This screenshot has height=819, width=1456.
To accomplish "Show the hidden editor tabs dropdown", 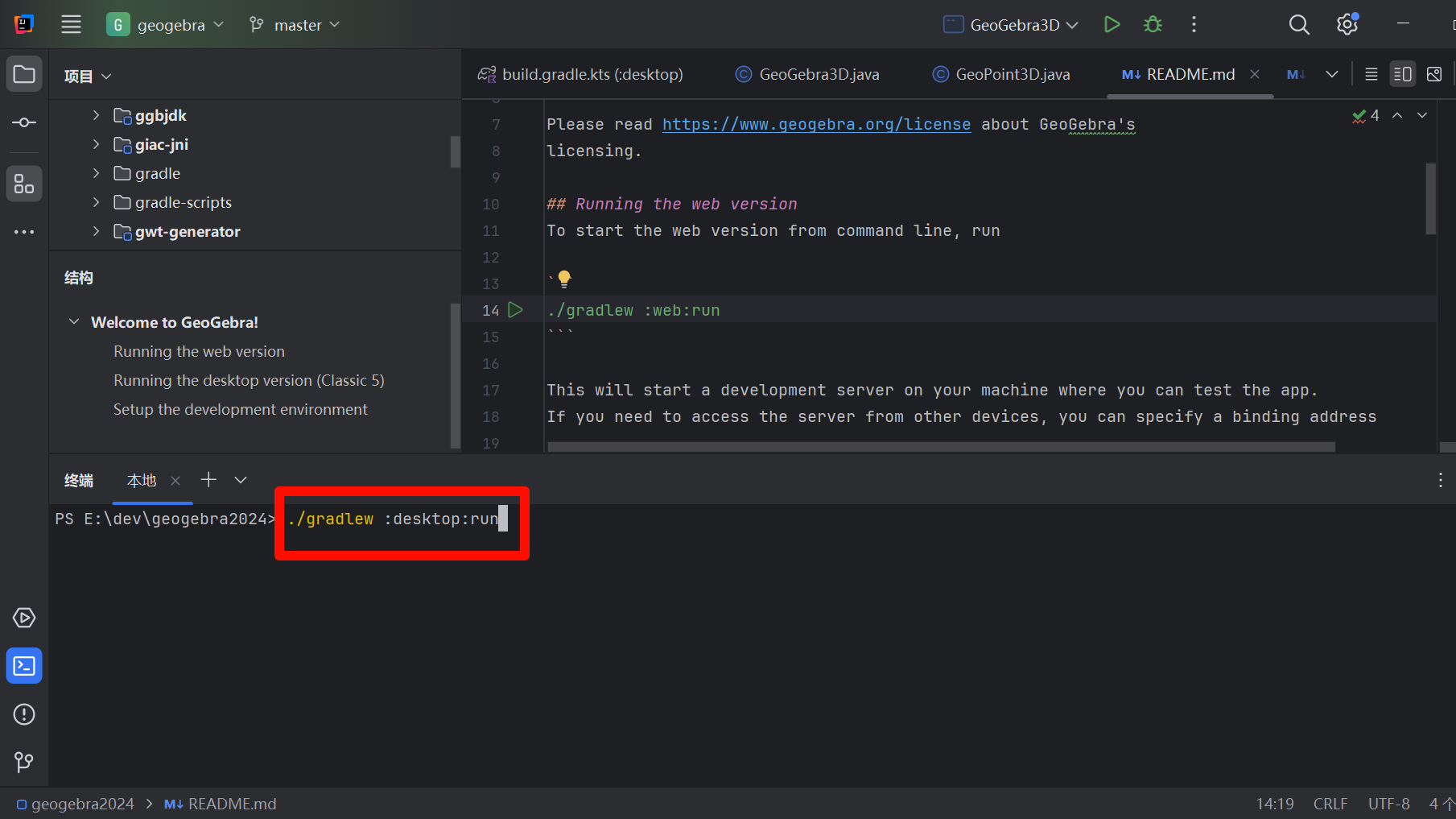I will 1332,74.
